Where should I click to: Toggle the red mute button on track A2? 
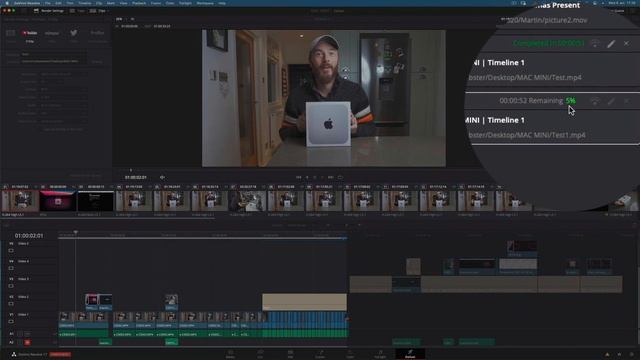click(x=27, y=342)
